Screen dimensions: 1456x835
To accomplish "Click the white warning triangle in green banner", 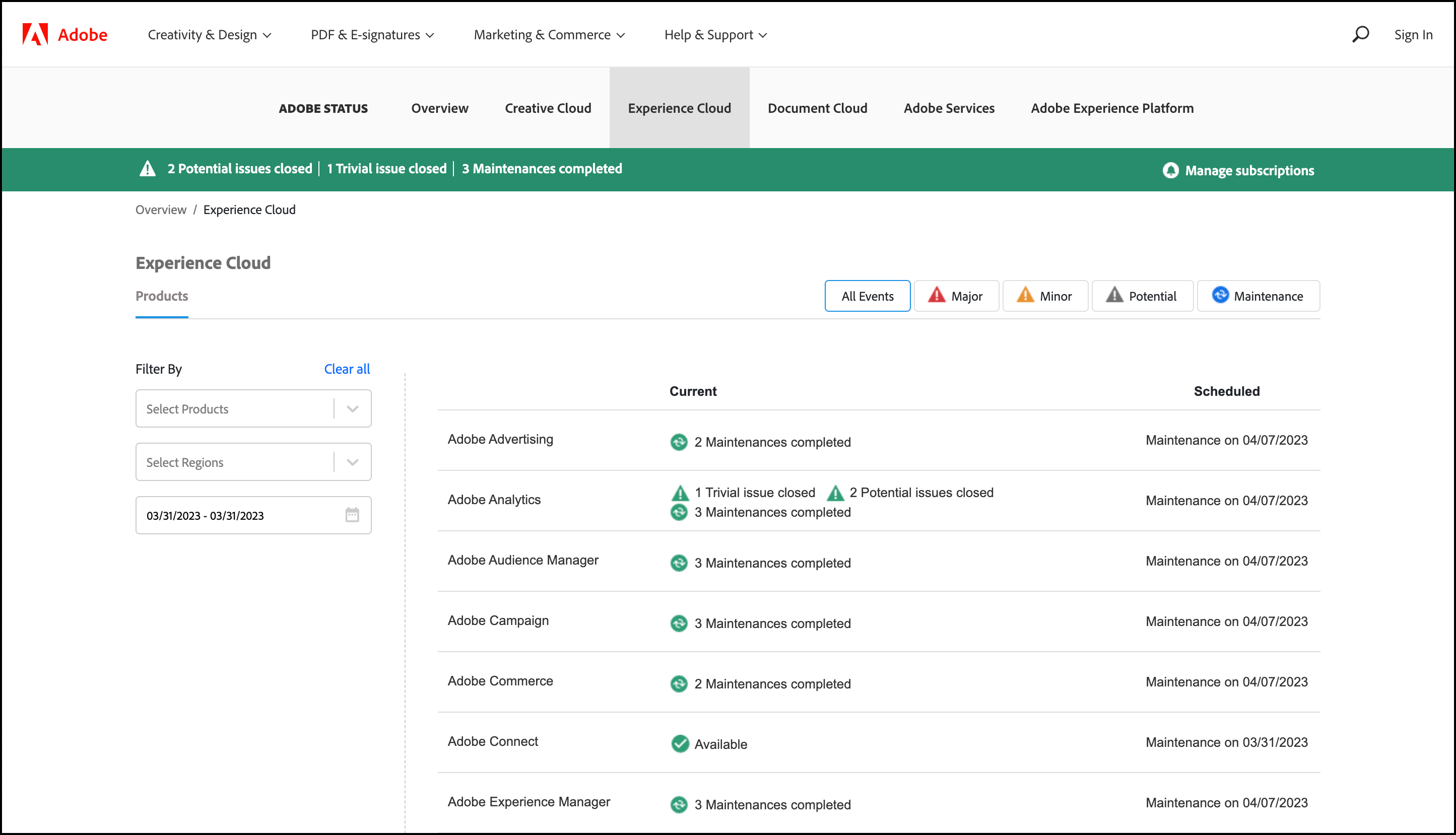I will [148, 169].
